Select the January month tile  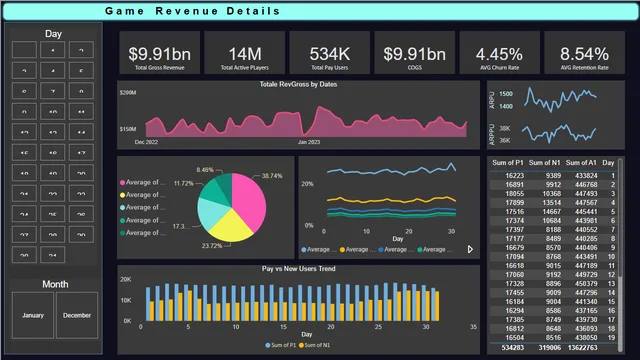33,315
